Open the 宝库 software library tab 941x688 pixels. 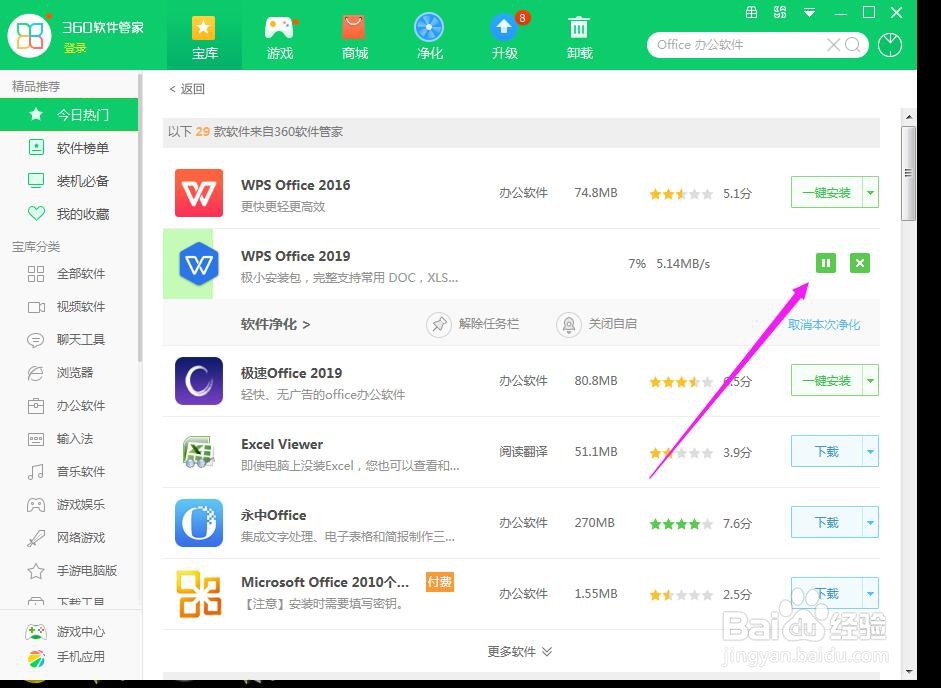click(204, 36)
